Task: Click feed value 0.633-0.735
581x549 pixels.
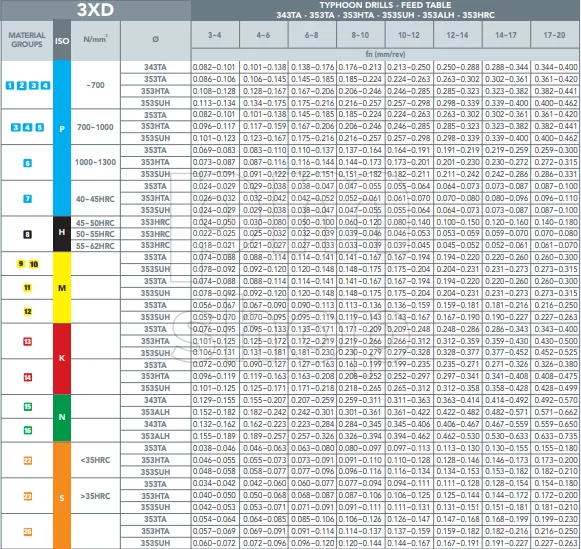Action: coord(556,436)
